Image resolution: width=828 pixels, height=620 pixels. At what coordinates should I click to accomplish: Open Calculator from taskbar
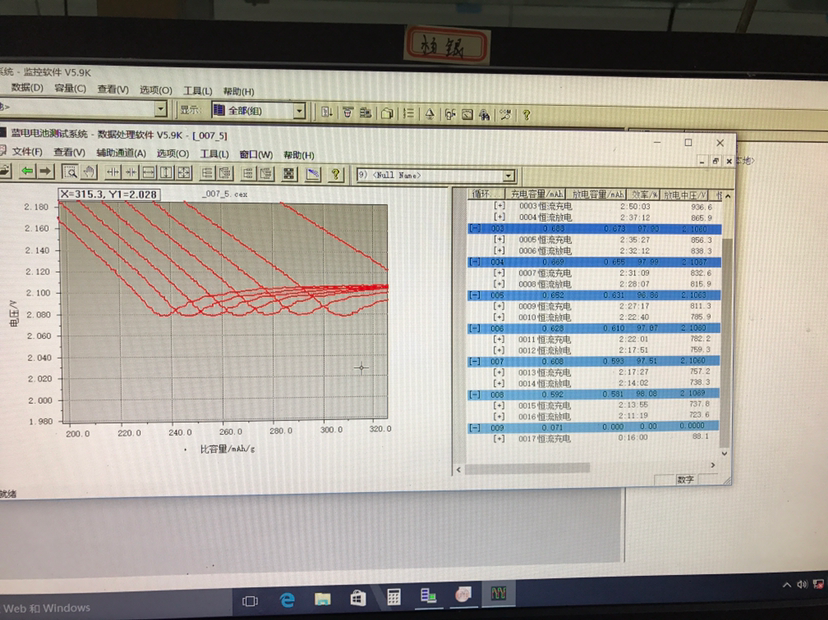click(393, 597)
